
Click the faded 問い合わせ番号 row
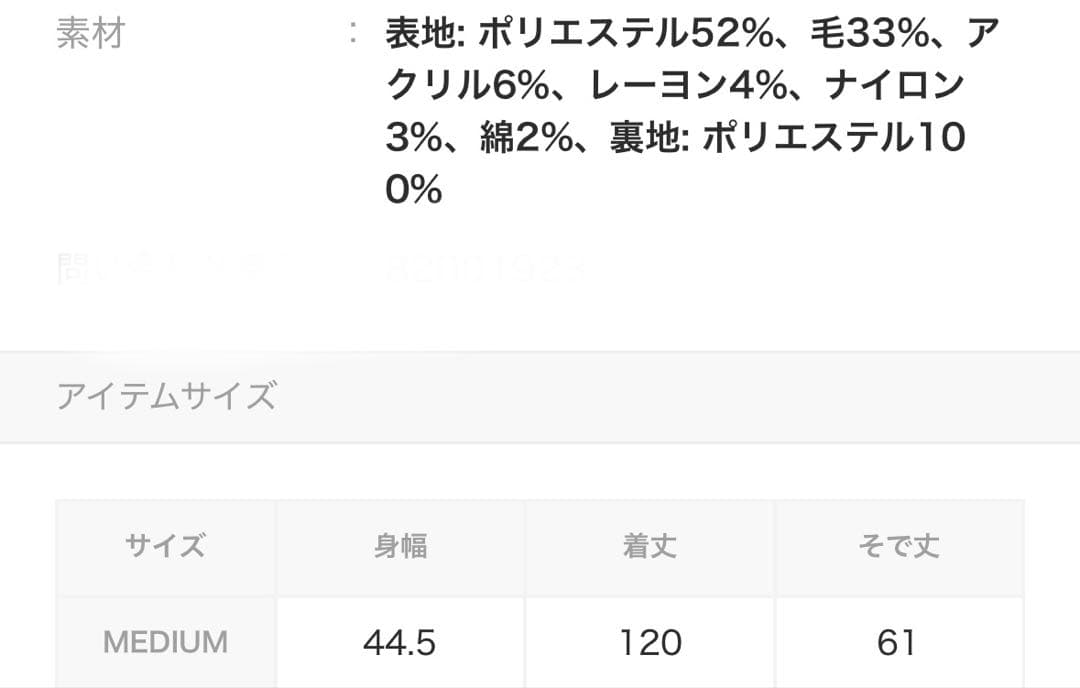point(320,269)
